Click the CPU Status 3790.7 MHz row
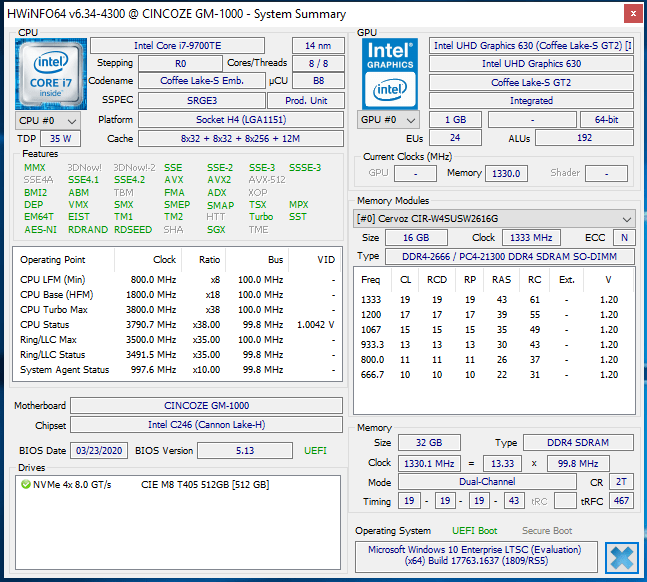This screenshot has height=582, width=647. coord(177,324)
